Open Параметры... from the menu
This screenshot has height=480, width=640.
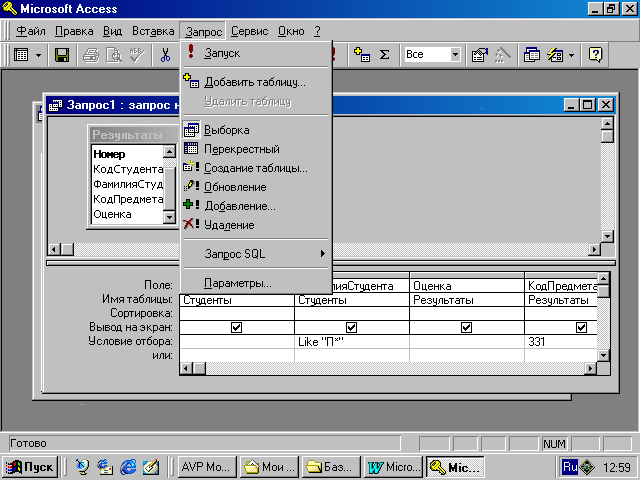[257, 283]
